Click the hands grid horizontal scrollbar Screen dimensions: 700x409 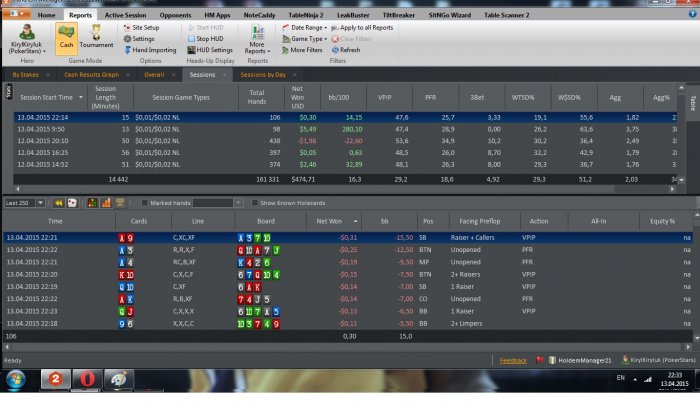[347, 346]
